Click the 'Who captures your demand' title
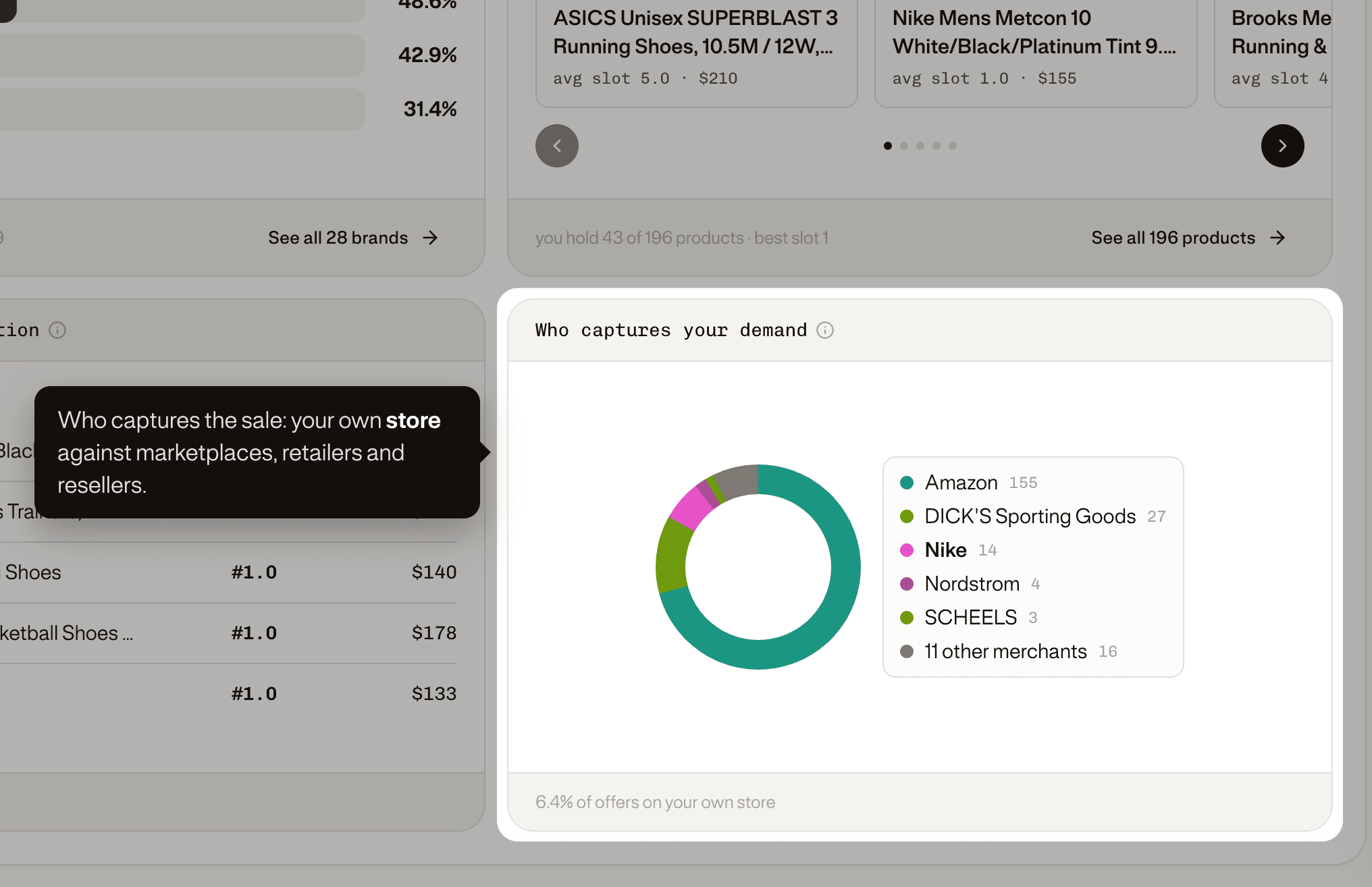This screenshot has width=1372, height=887. click(x=671, y=330)
